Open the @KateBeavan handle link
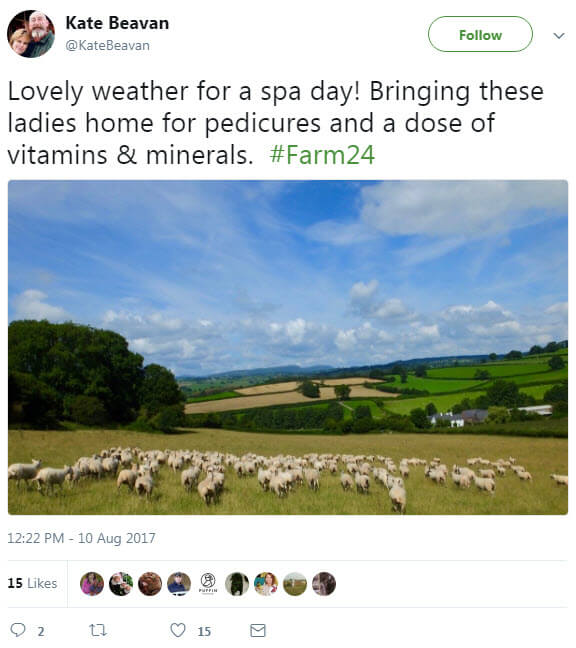 pos(107,45)
